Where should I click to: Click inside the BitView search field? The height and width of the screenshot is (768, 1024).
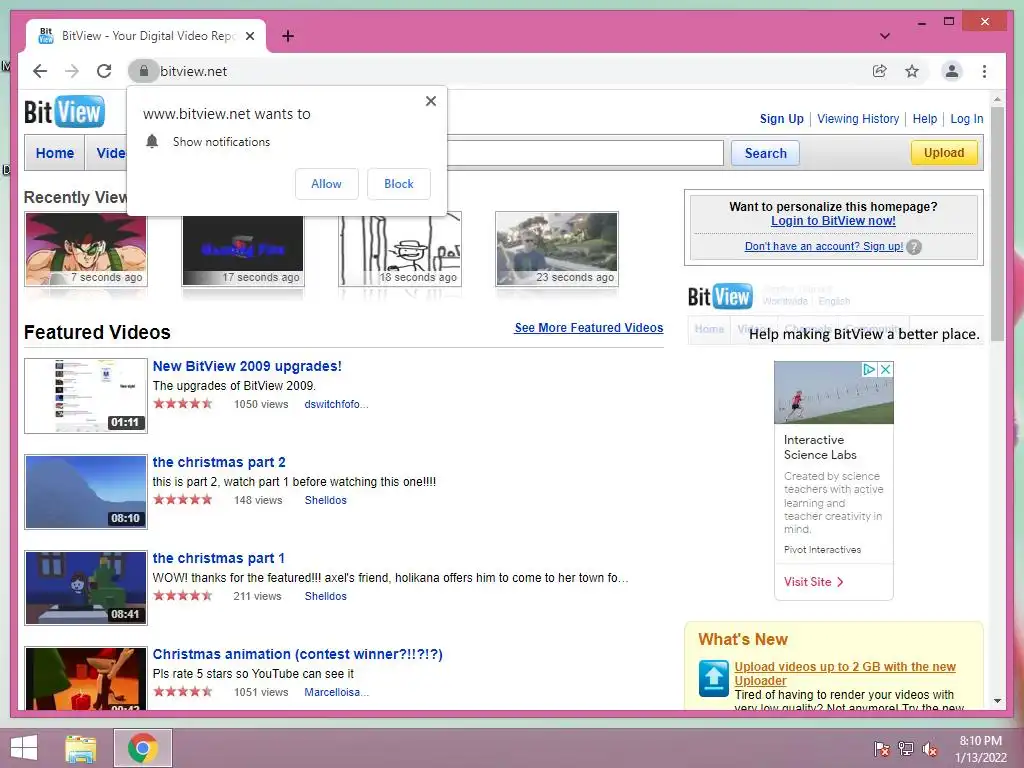click(x=584, y=153)
